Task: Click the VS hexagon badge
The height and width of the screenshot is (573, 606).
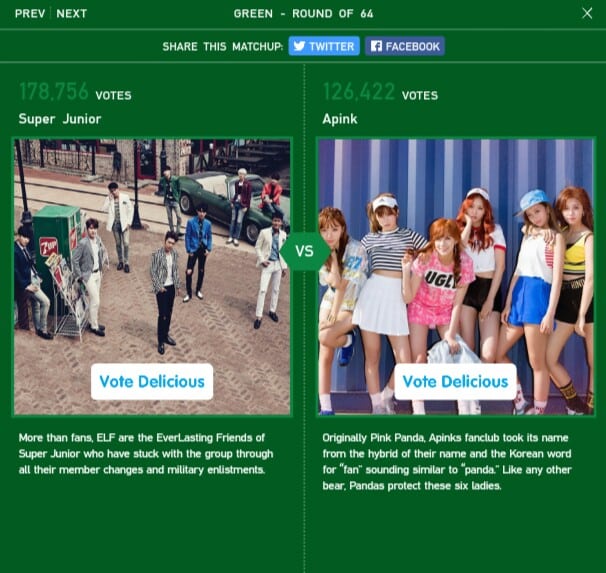Action: (304, 251)
